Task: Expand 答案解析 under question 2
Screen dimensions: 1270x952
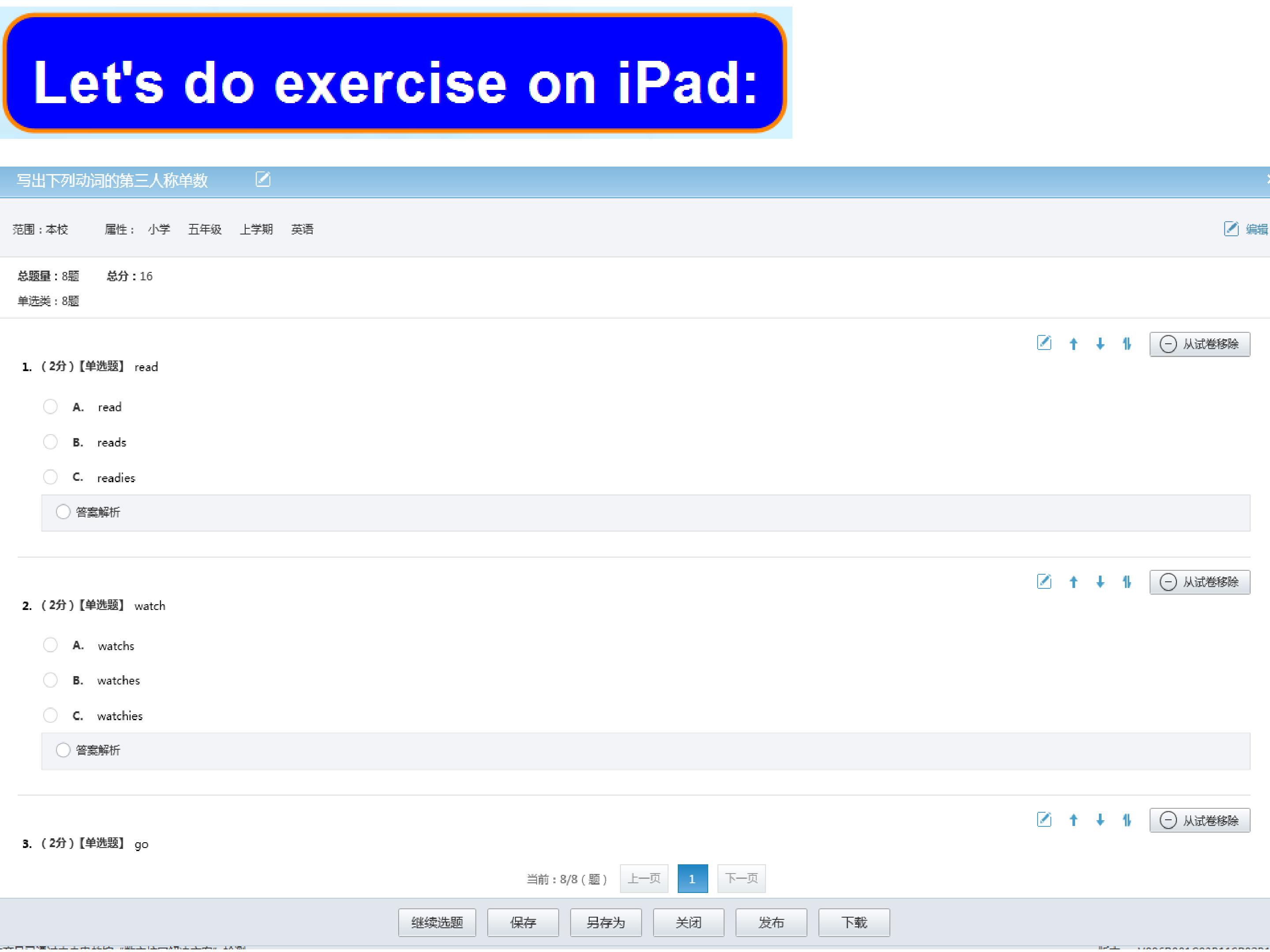Action: pos(87,750)
